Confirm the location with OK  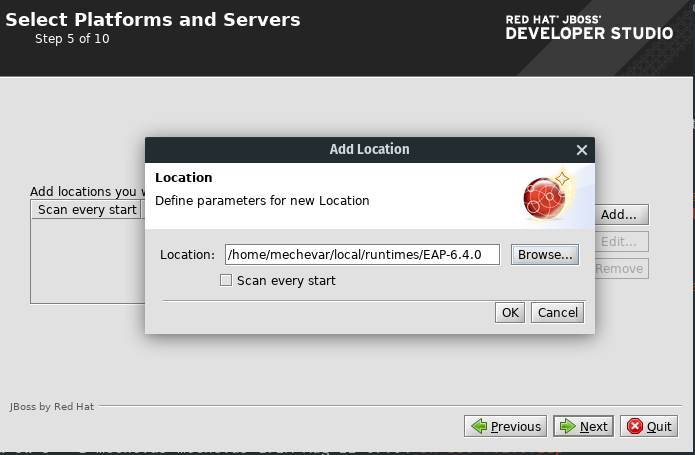(x=510, y=313)
